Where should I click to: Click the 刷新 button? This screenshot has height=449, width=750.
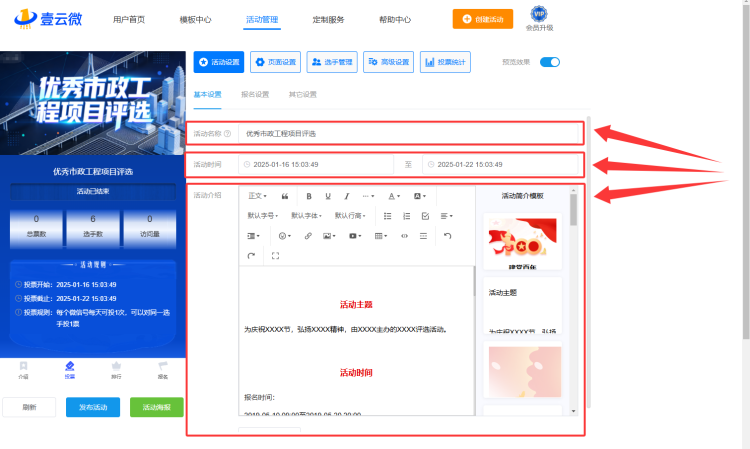click(x=29, y=407)
